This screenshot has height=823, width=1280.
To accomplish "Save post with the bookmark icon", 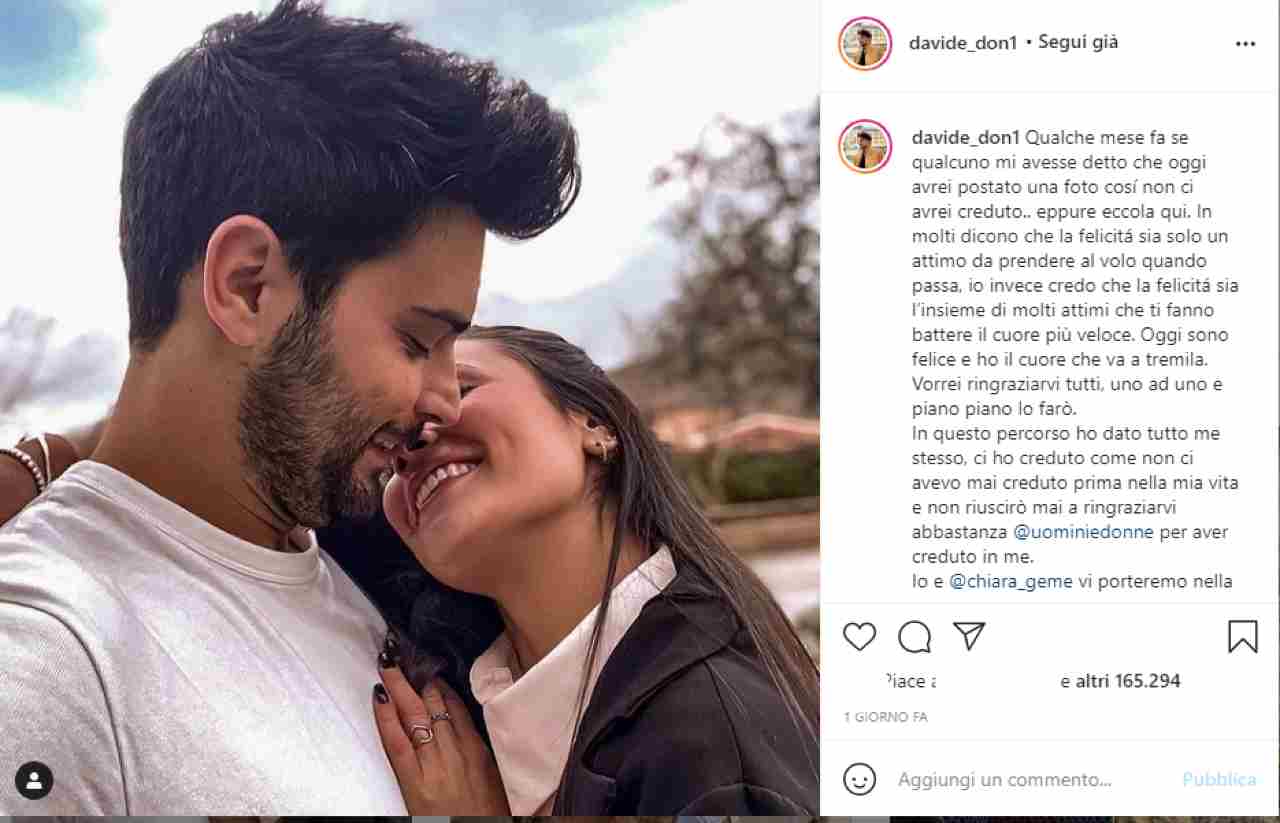I will [1242, 637].
